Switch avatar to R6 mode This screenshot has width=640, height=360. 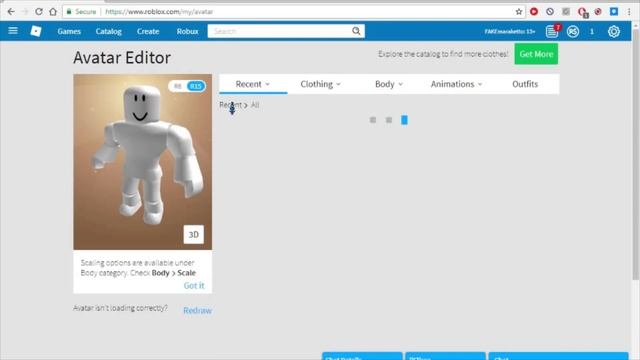[178, 86]
